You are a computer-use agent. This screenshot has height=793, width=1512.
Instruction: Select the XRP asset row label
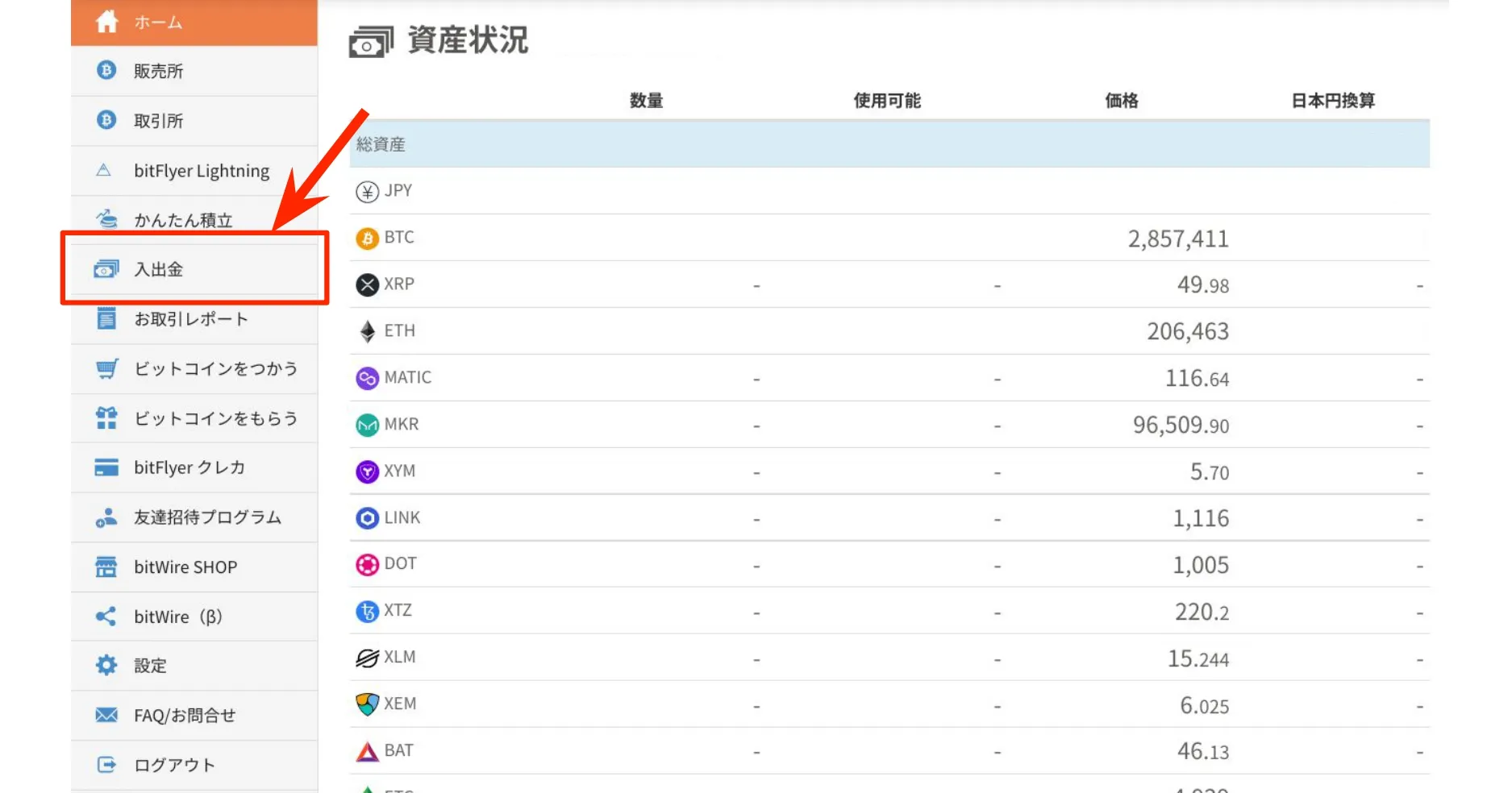tap(398, 284)
